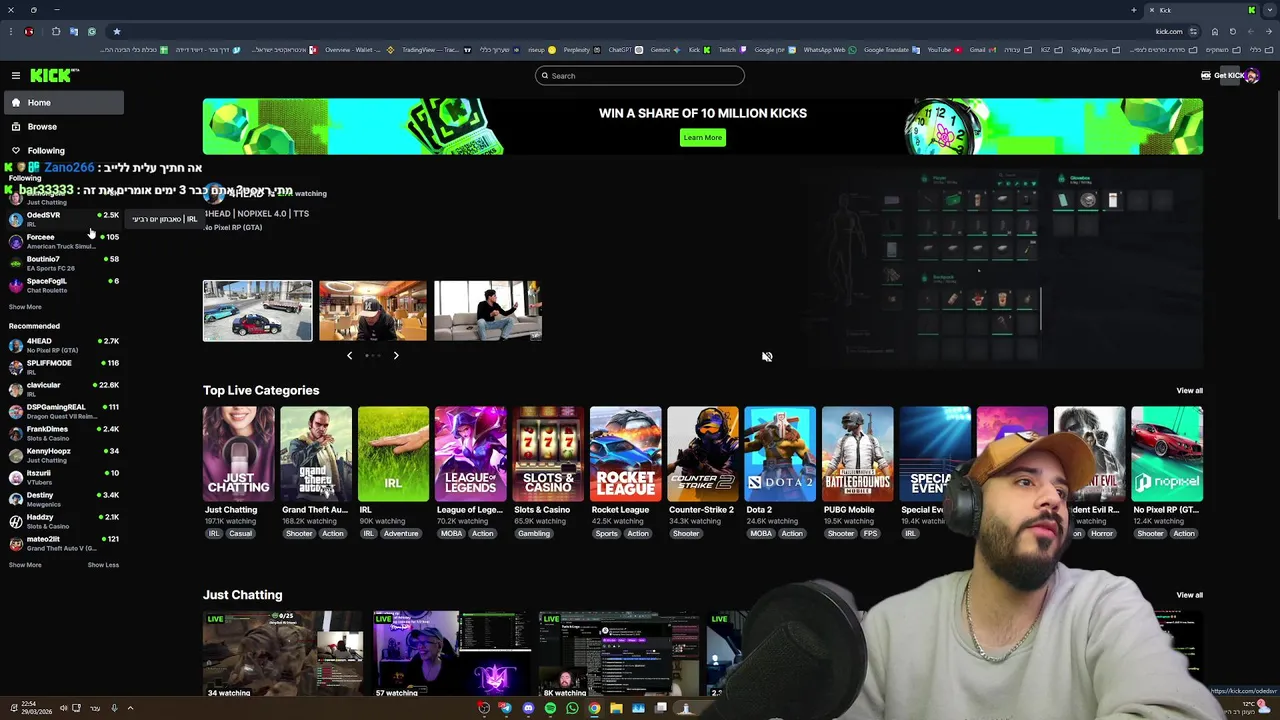This screenshot has width=1280, height=720.
Task: Open the IRL category card
Action: point(393,454)
